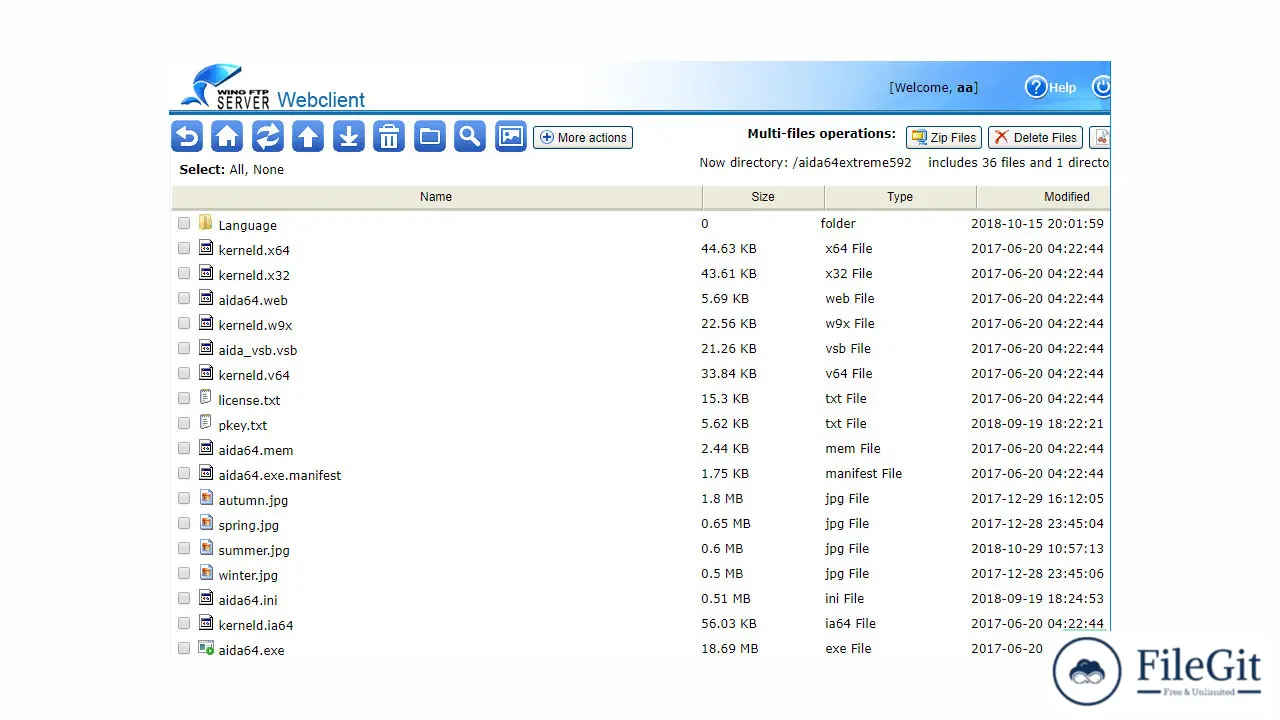Refresh the file listing icon
Viewport: 1280px width, 720px height.
click(x=267, y=136)
